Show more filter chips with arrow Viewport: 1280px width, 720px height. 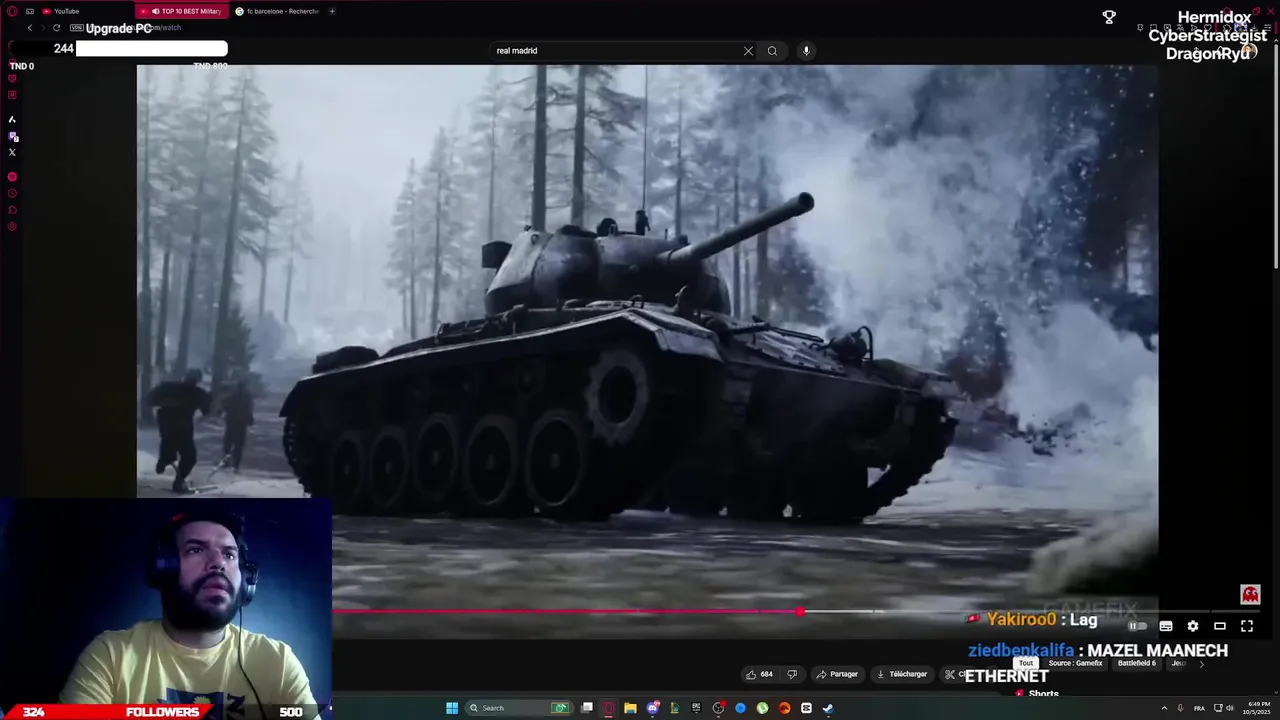[1201, 663]
